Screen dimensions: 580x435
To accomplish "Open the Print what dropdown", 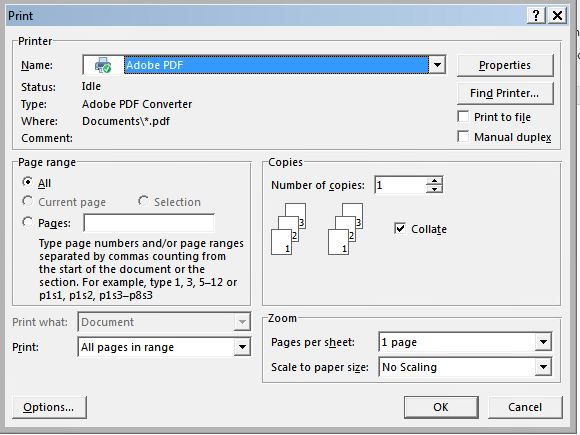I will pos(242,322).
